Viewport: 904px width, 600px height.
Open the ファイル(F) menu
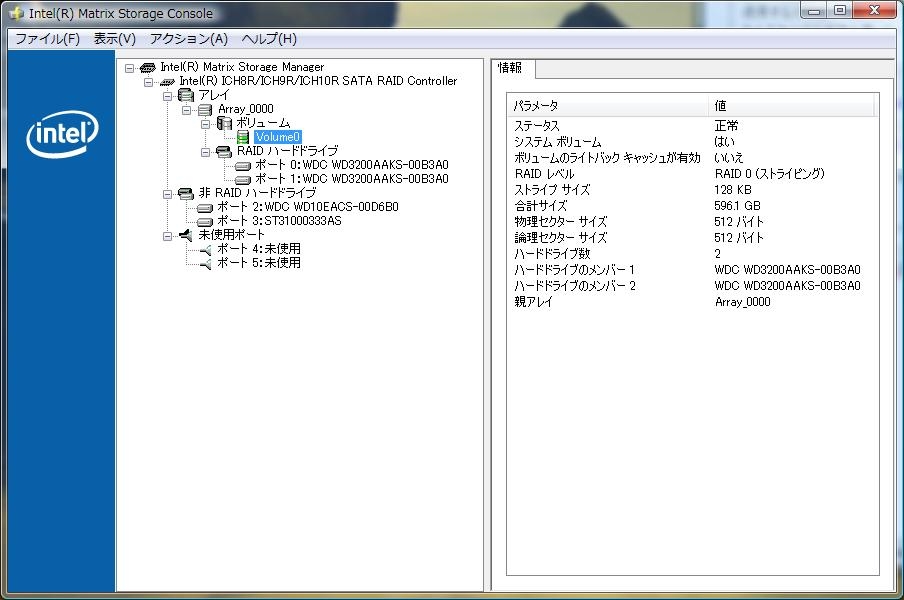point(47,39)
